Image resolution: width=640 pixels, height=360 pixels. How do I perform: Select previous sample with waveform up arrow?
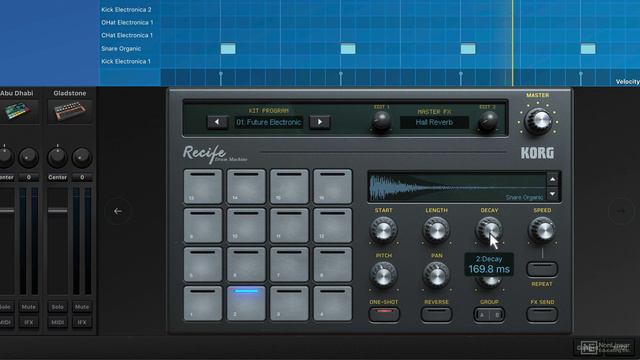(x=552, y=179)
